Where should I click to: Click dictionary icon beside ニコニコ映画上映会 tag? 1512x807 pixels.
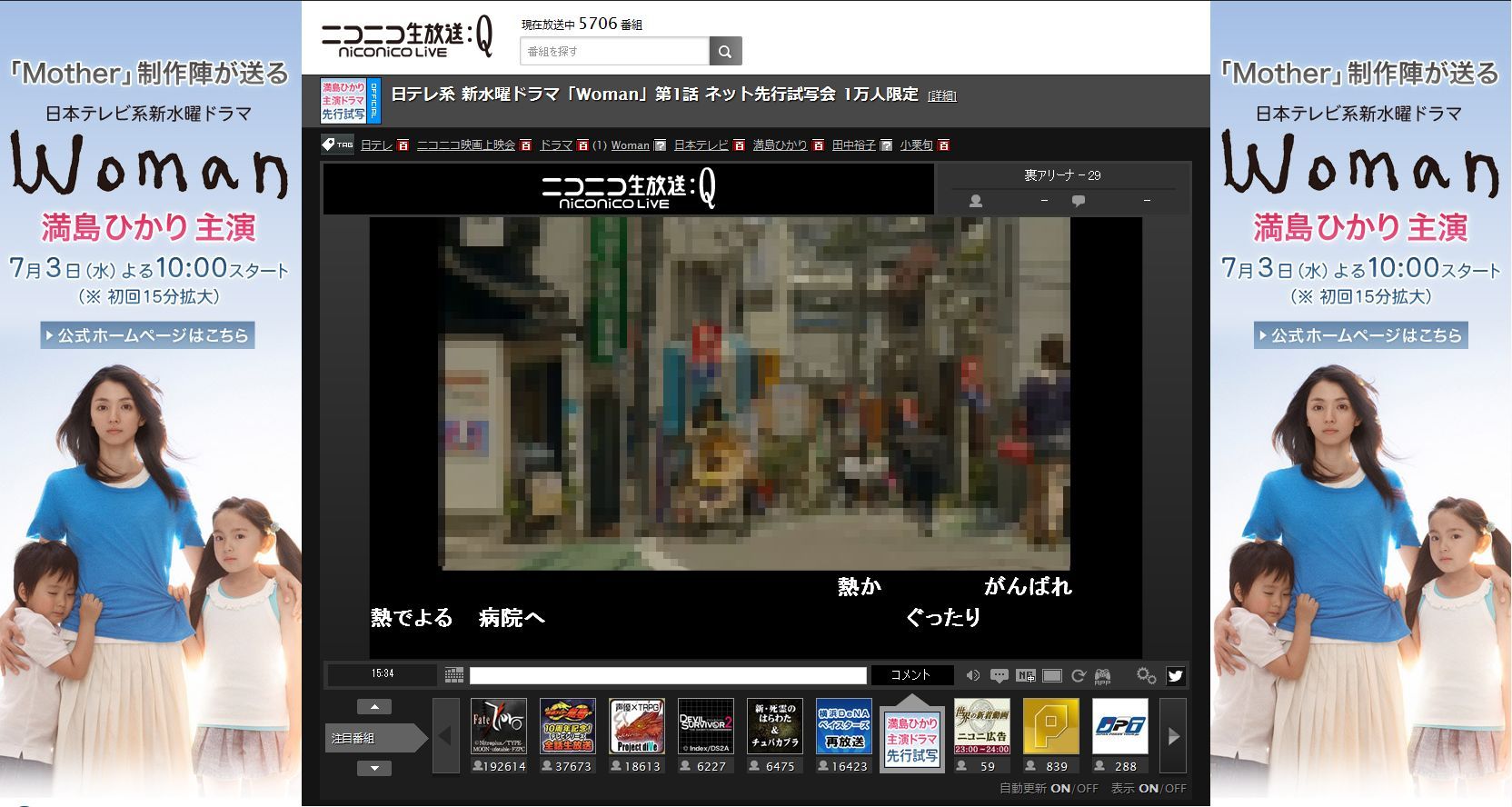pyautogui.click(x=525, y=145)
